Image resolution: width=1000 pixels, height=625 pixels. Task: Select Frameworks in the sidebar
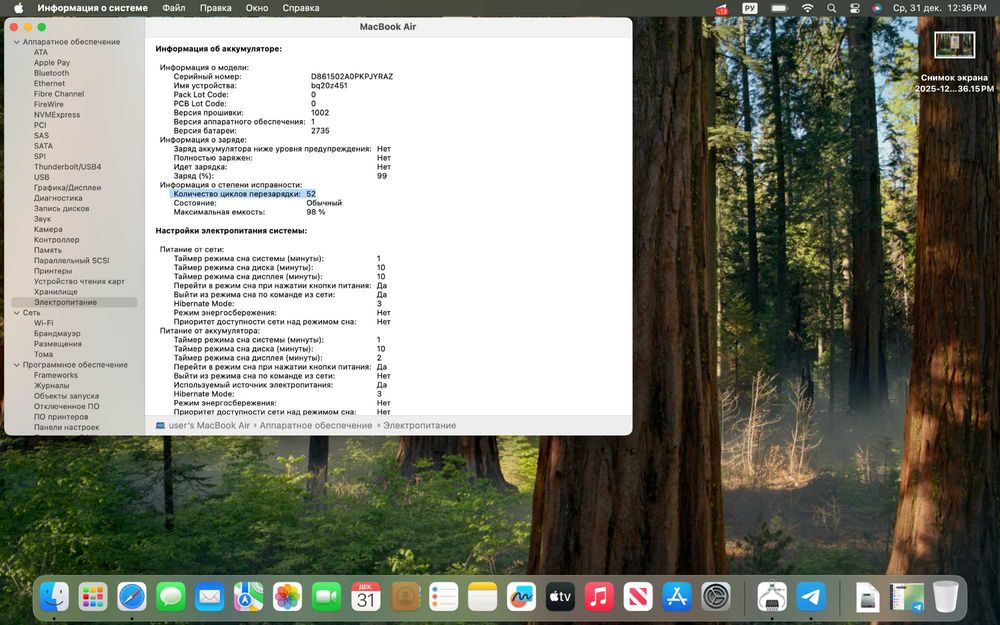click(x=55, y=376)
